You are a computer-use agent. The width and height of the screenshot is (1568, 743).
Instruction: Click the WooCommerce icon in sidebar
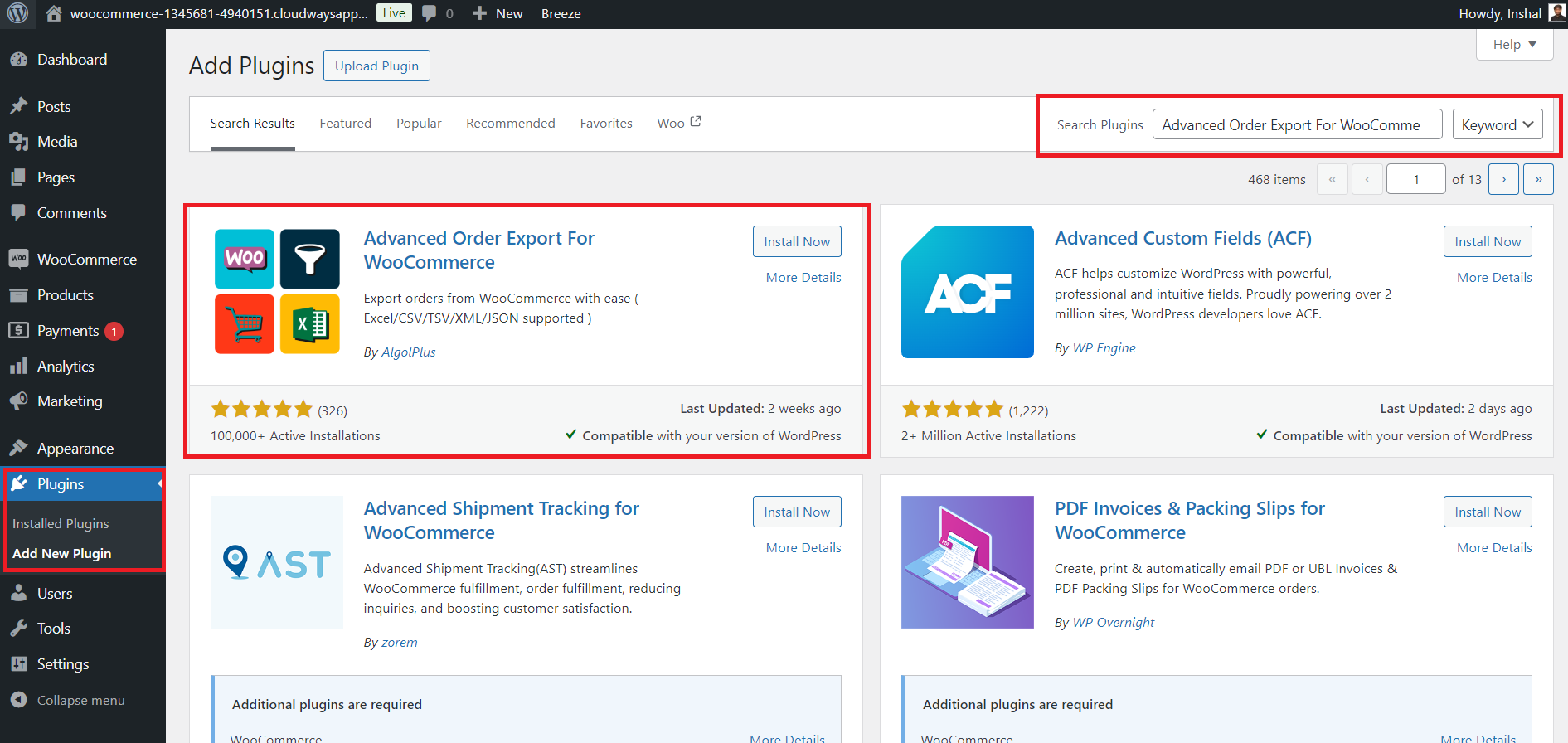coord(18,259)
